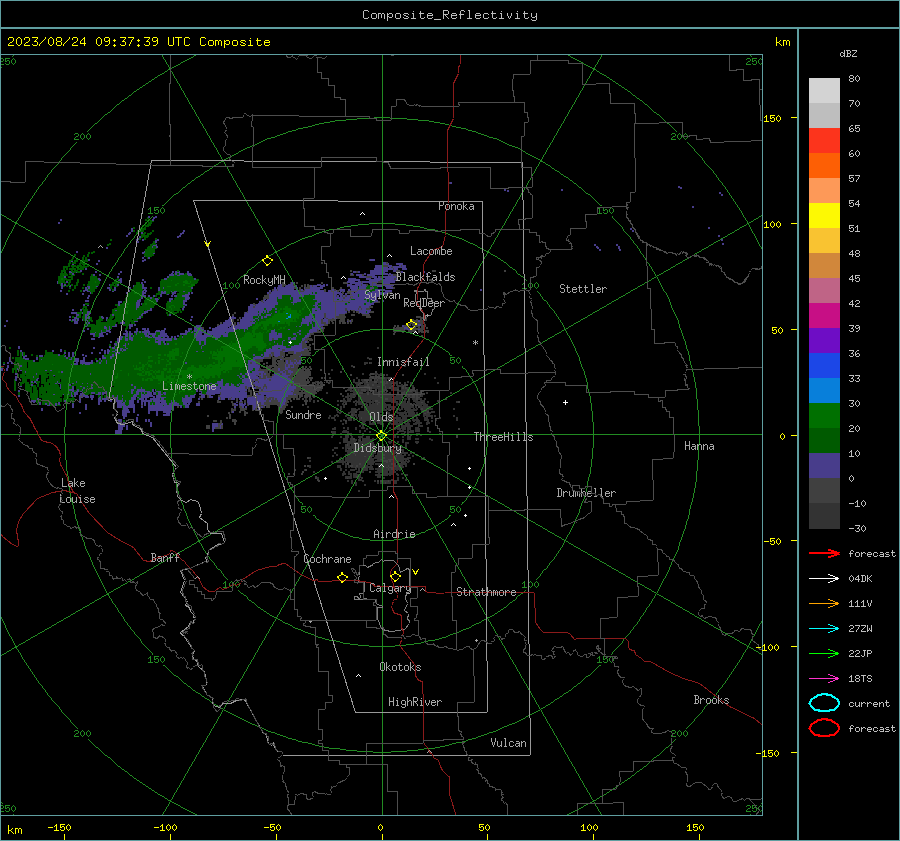Screen dimensions: 900x841
Task: Click the magenta 18TS arrow icon
Action: pyautogui.click(x=824, y=679)
